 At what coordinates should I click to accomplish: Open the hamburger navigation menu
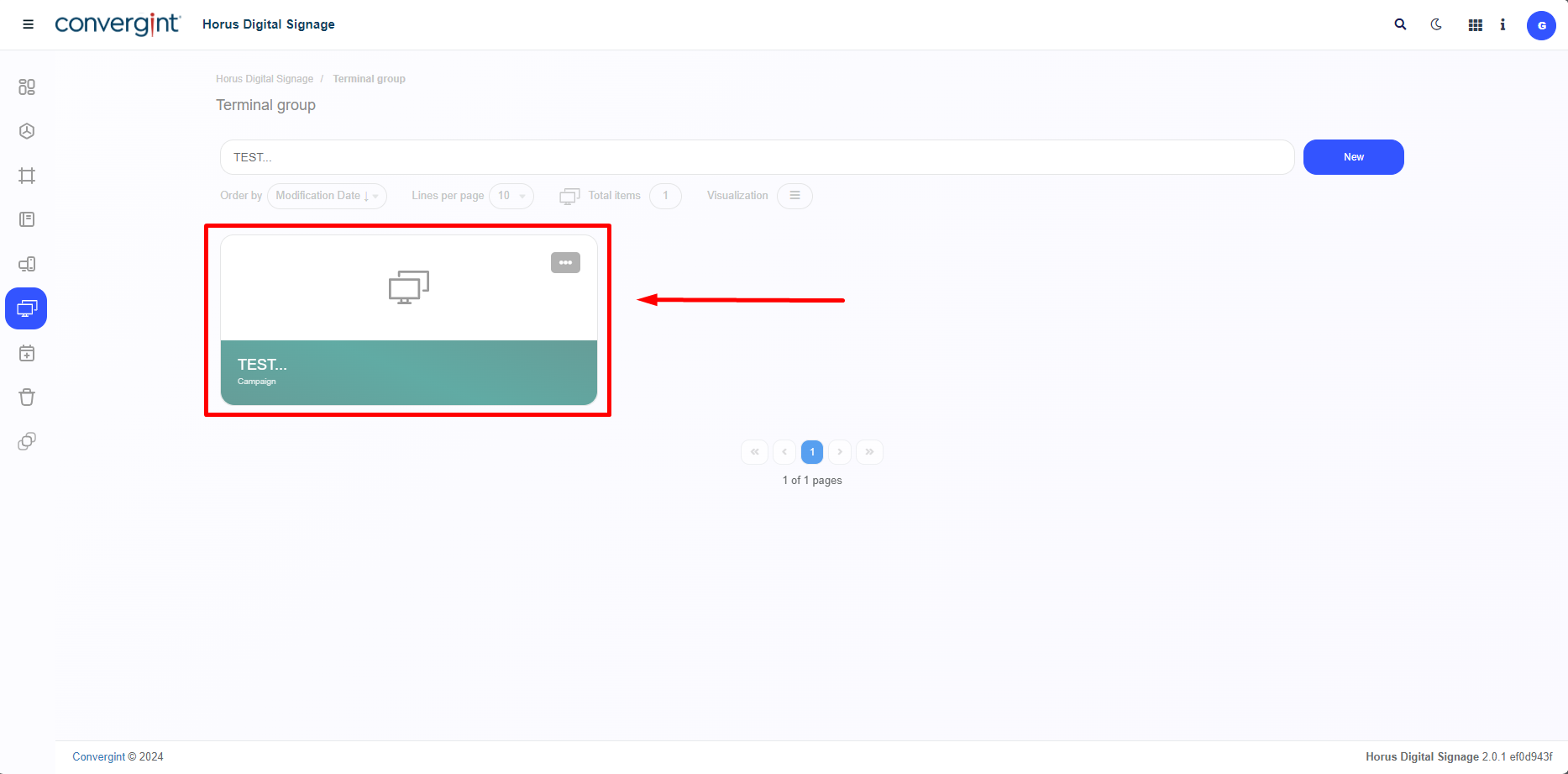click(28, 24)
